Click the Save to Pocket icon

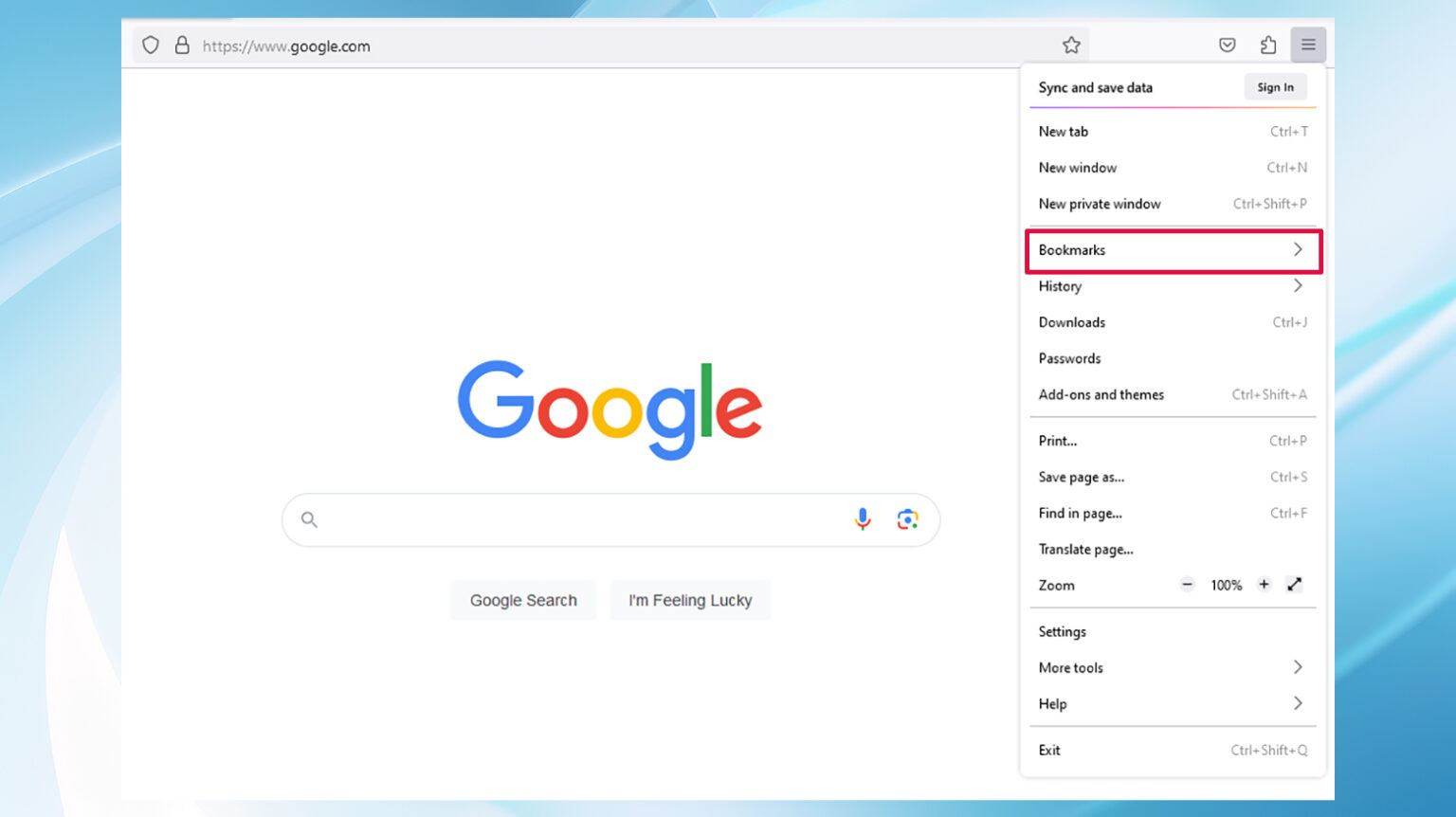click(1227, 44)
